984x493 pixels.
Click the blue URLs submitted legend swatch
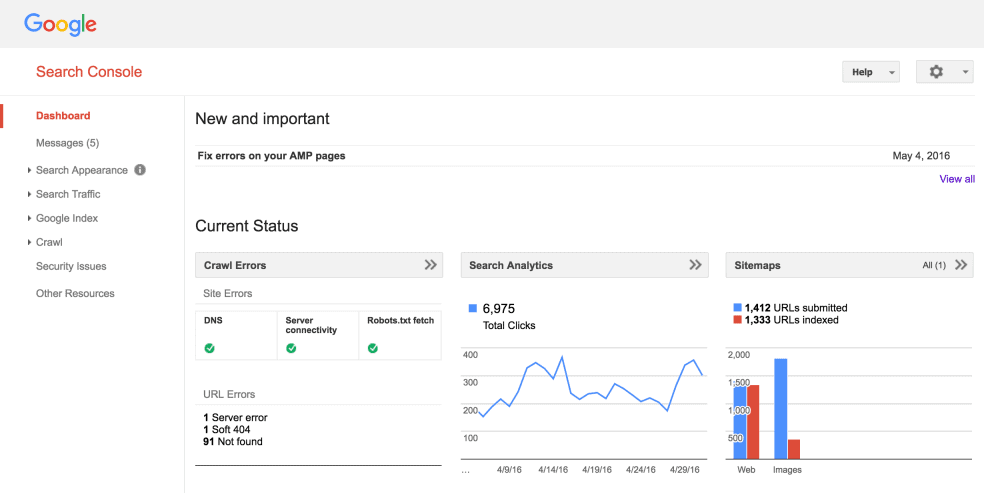click(737, 308)
